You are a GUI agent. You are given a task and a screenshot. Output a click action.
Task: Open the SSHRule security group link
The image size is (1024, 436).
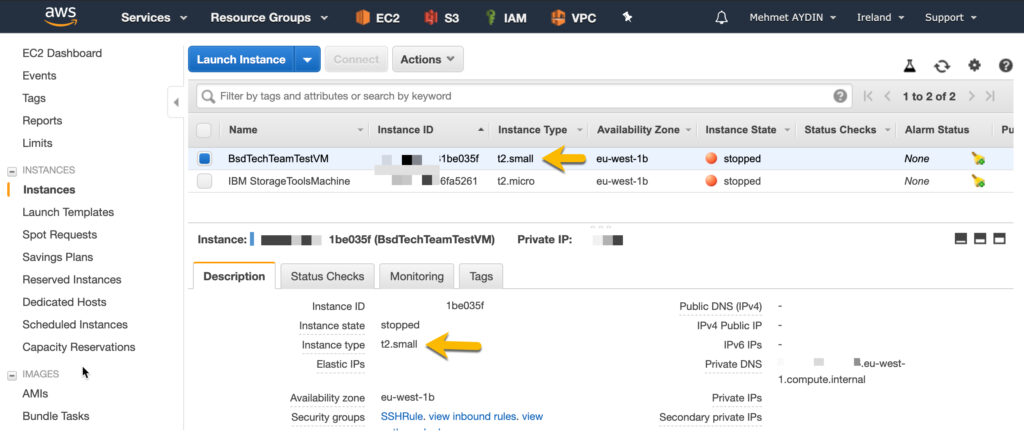point(402,416)
